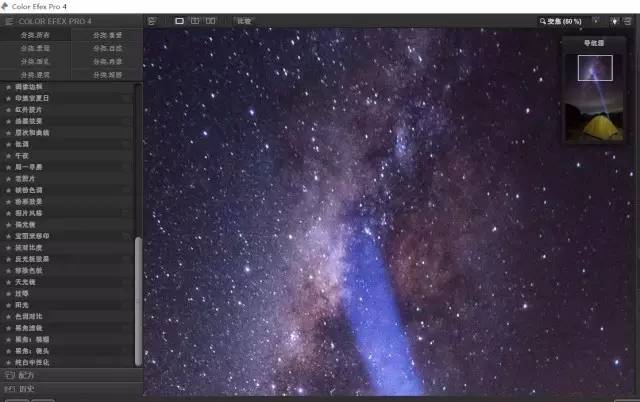Expand the 历史 history section
The image size is (640, 402).
(x=71, y=389)
